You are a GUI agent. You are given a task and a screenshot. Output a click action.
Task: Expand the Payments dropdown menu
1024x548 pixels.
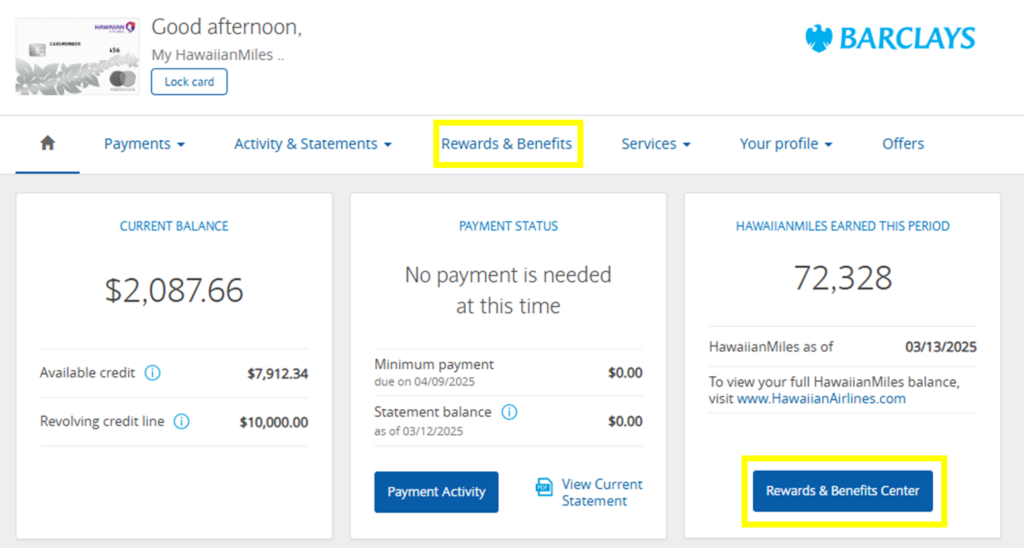coord(144,144)
